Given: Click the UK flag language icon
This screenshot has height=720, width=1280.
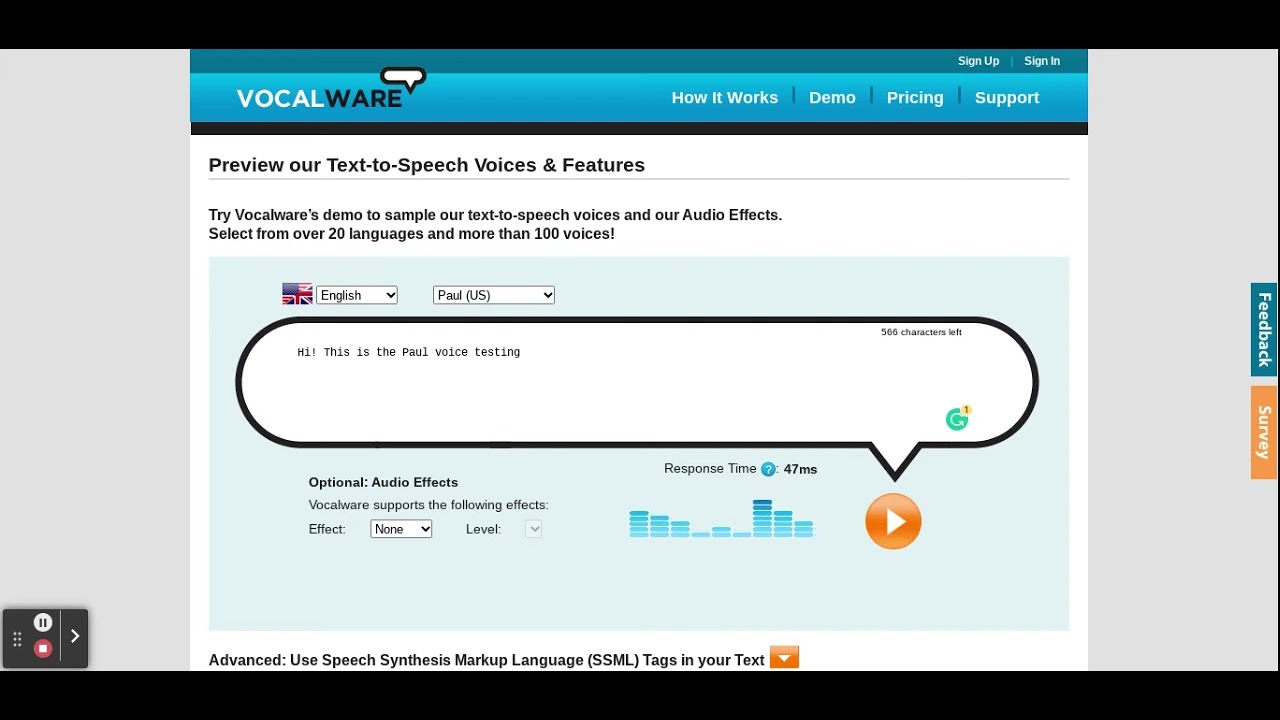Looking at the screenshot, I should pos(297,294).
